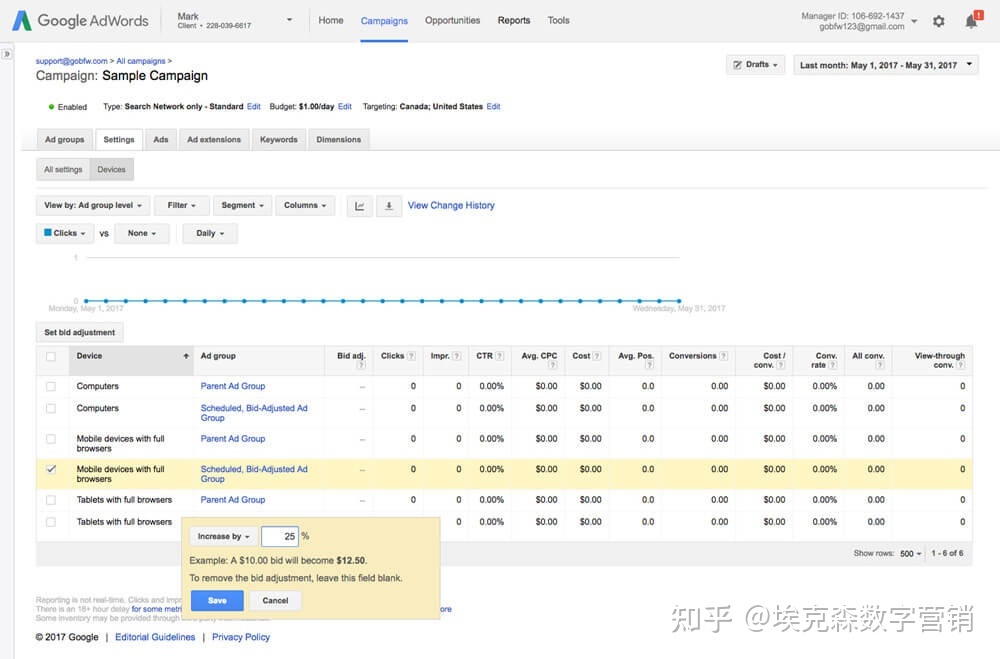1000x659 pixels.
Task: Click the download report icon
Action: (x=389, y=206)
